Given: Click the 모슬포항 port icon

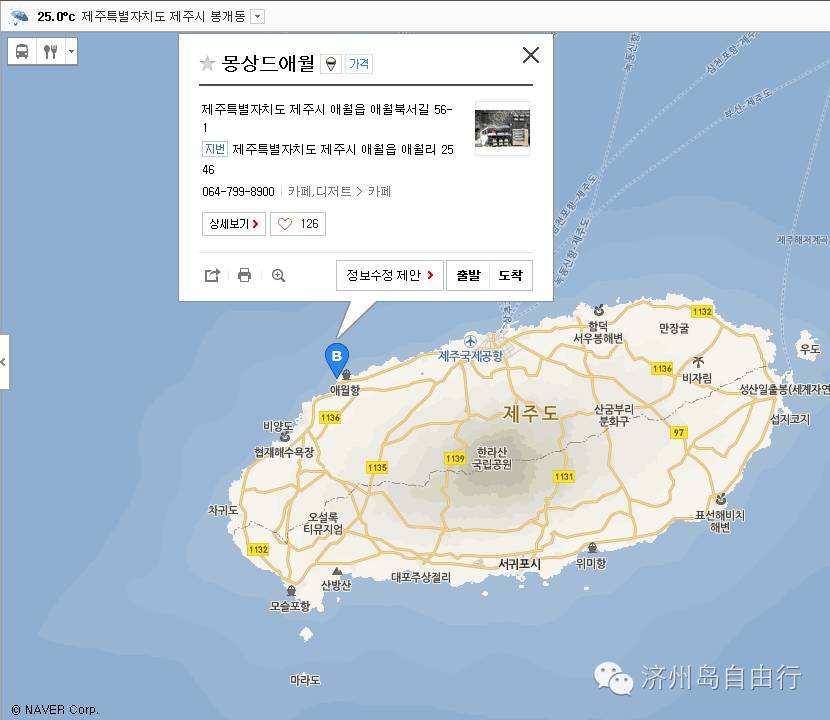Looking at the screenshot, I should click(x=291, y=591).
